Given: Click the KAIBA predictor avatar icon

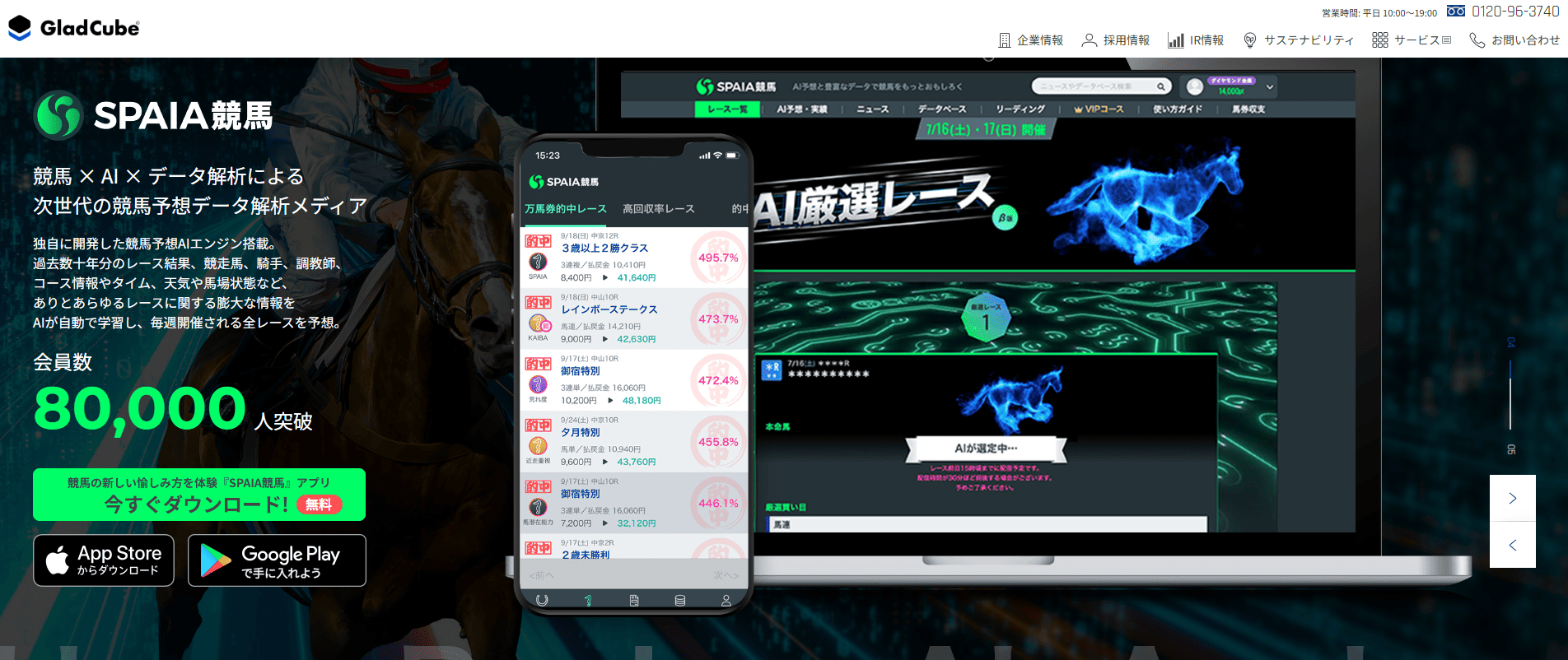Looking at the screenshot, I should pyautogui.click(x=539, y=323).
